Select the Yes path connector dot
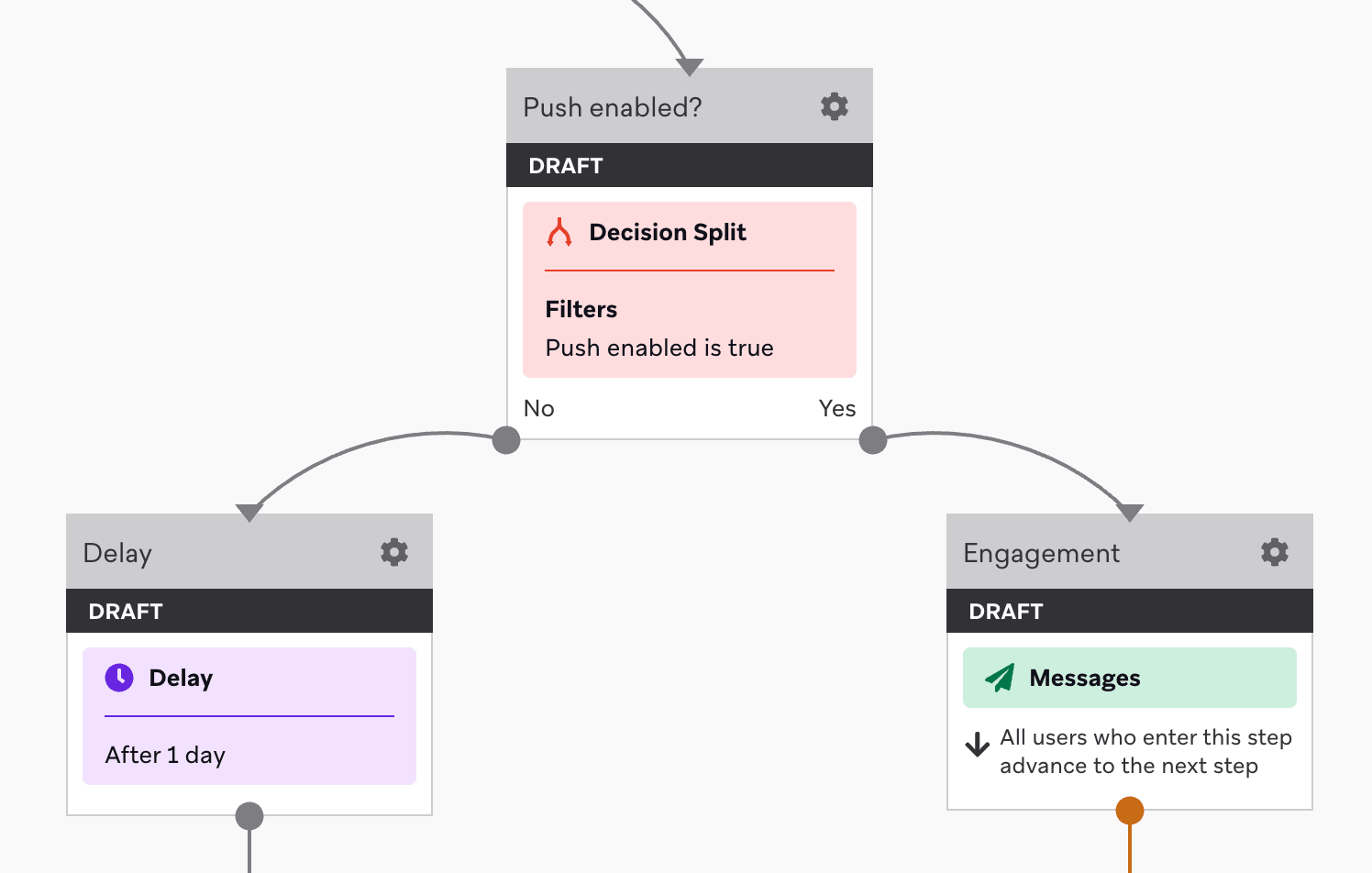Viewport: 1372px width, 873px height. (873, 440)
